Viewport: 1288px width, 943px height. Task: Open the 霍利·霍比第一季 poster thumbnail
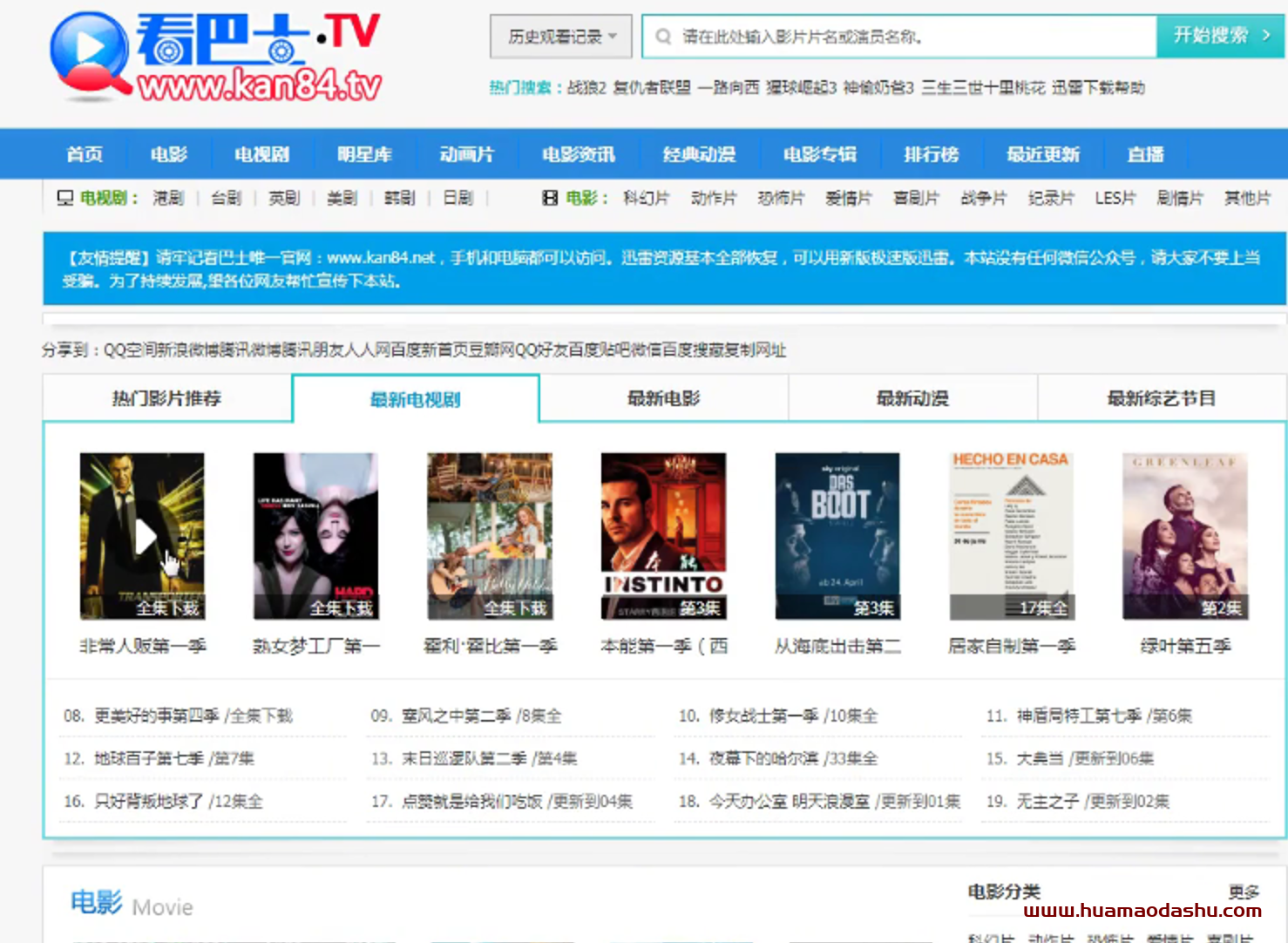point(490,536)
